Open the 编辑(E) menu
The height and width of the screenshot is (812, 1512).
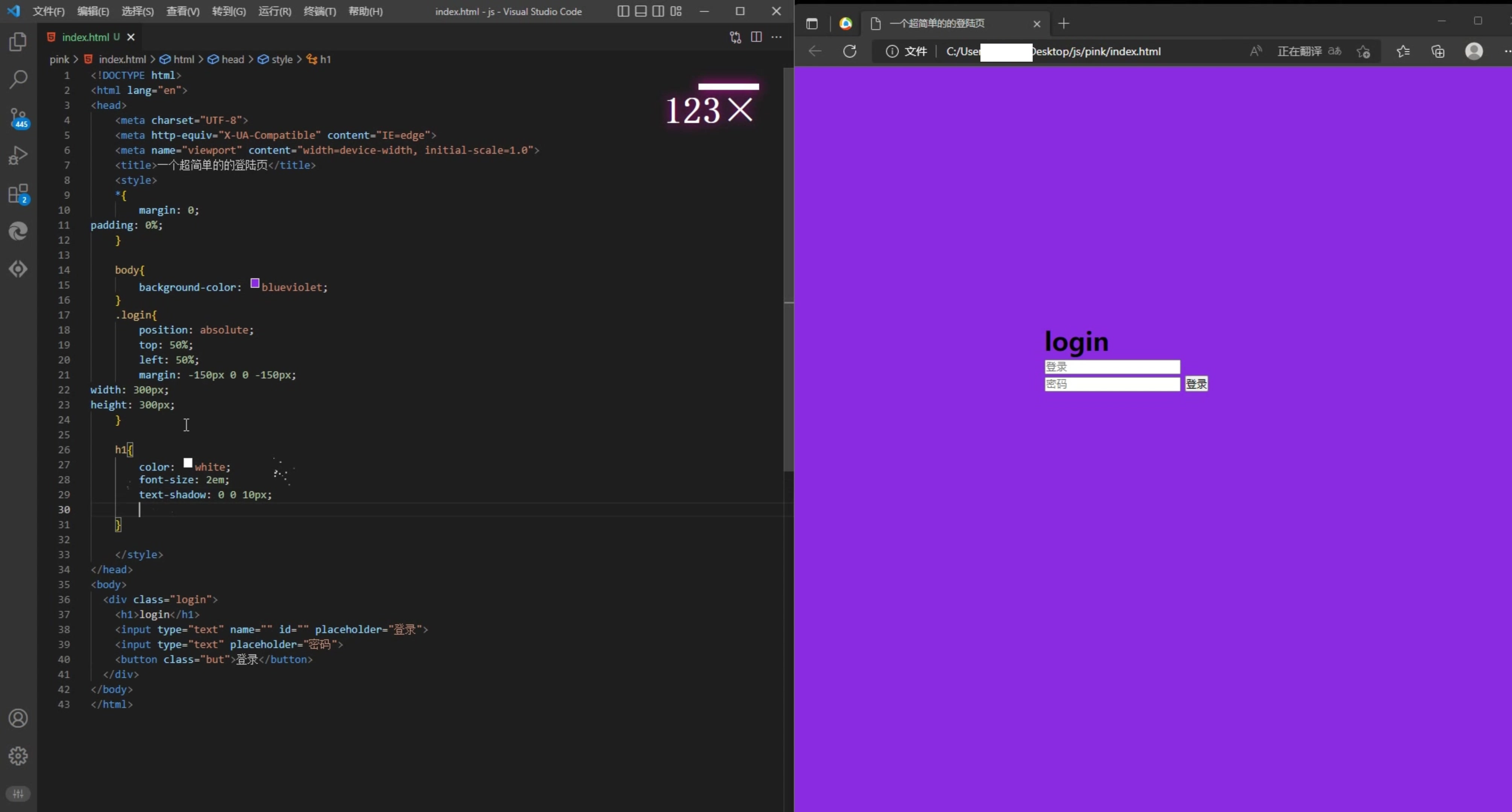[93, 11]
